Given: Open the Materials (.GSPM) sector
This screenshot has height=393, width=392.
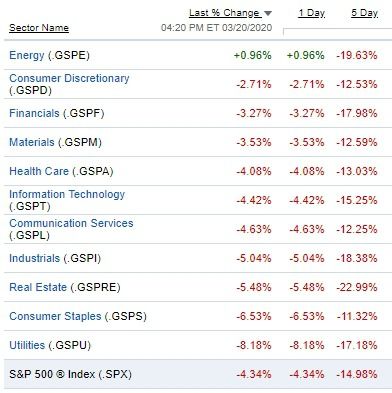Looking at the screenshot, I should tap(32, 142).
